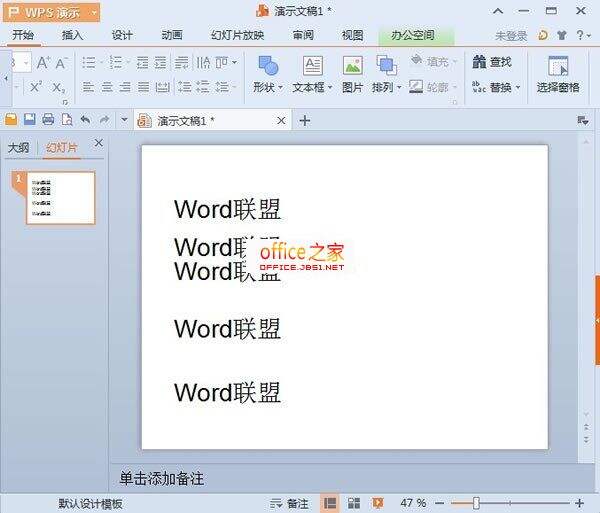The image size is (600, 513).
Task: Toggle superscript formatting
Action: 36,87
